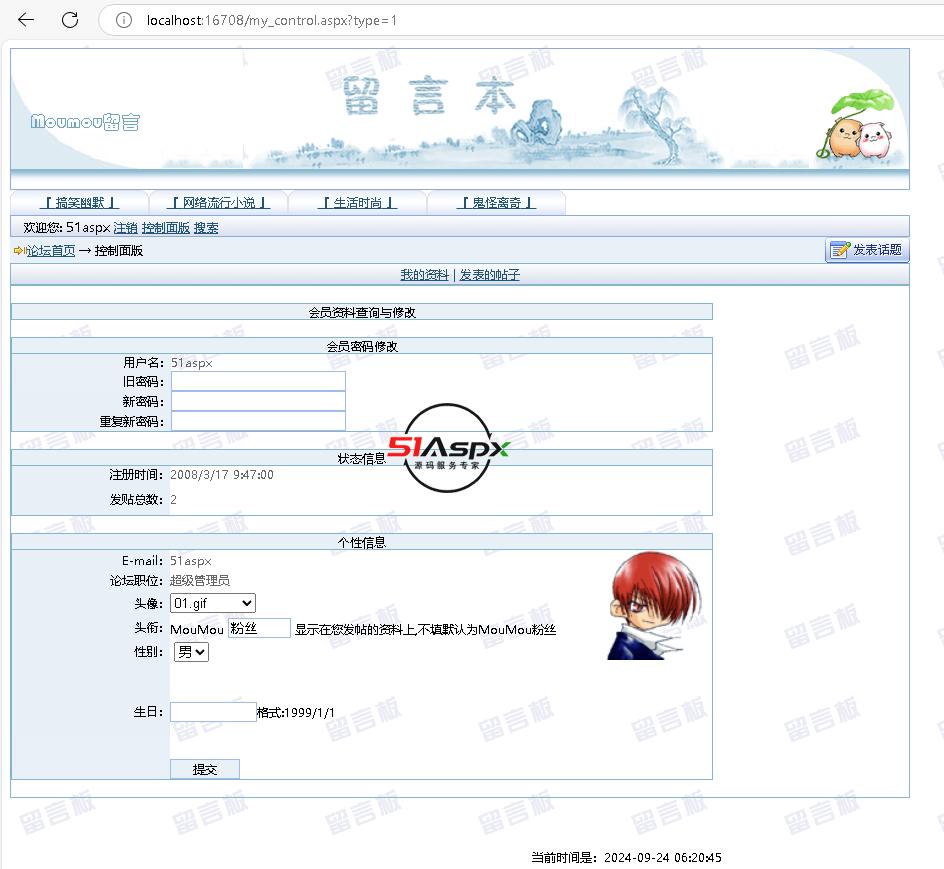Click the browser back arrow
The height and width of the screenshot is (869, 944).
point(26,20)
